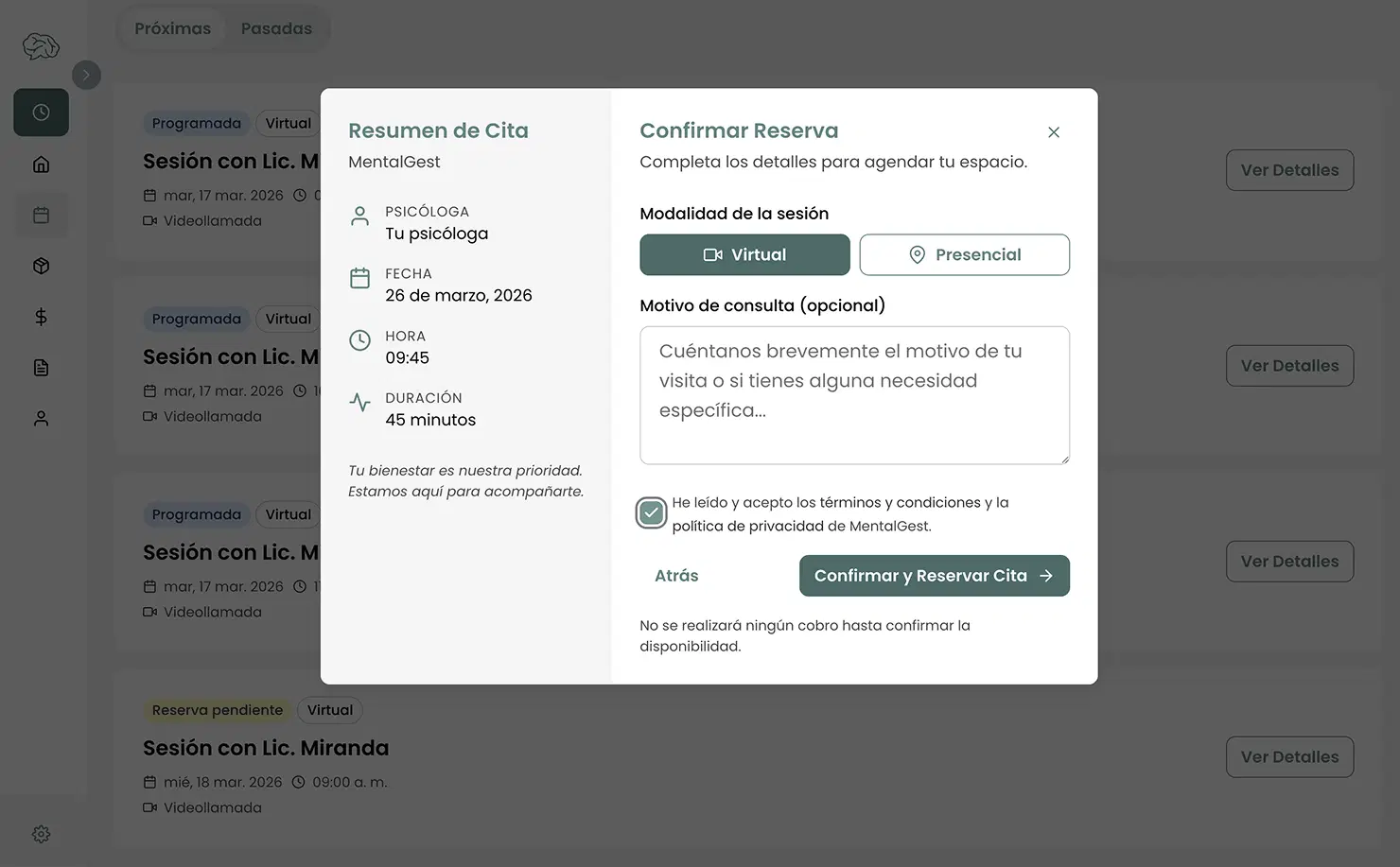Click the Motivo de consulta text area
1400x867 pixels.
coord(854,395)
